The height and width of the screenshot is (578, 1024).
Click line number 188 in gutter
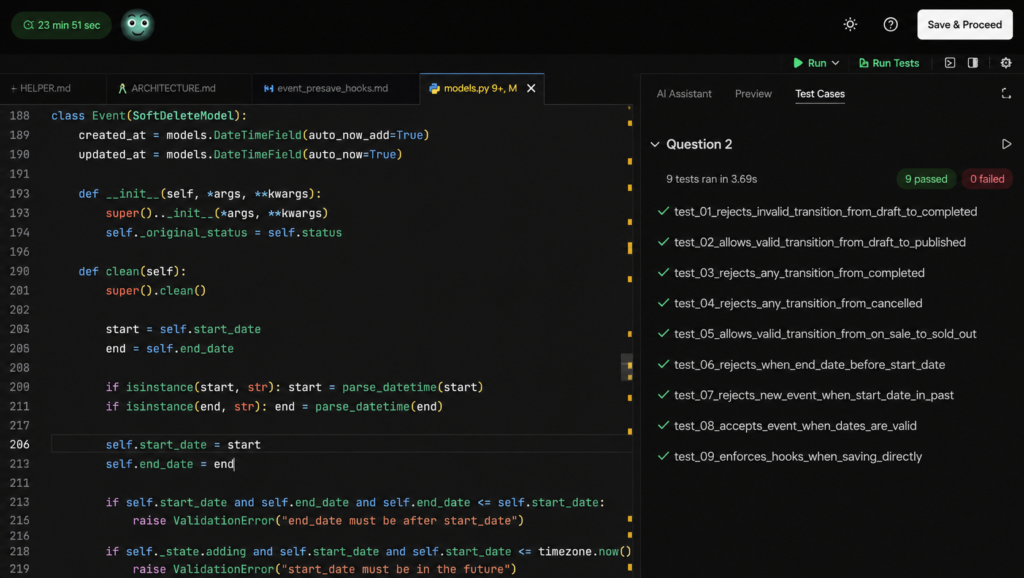coord(20,116)
